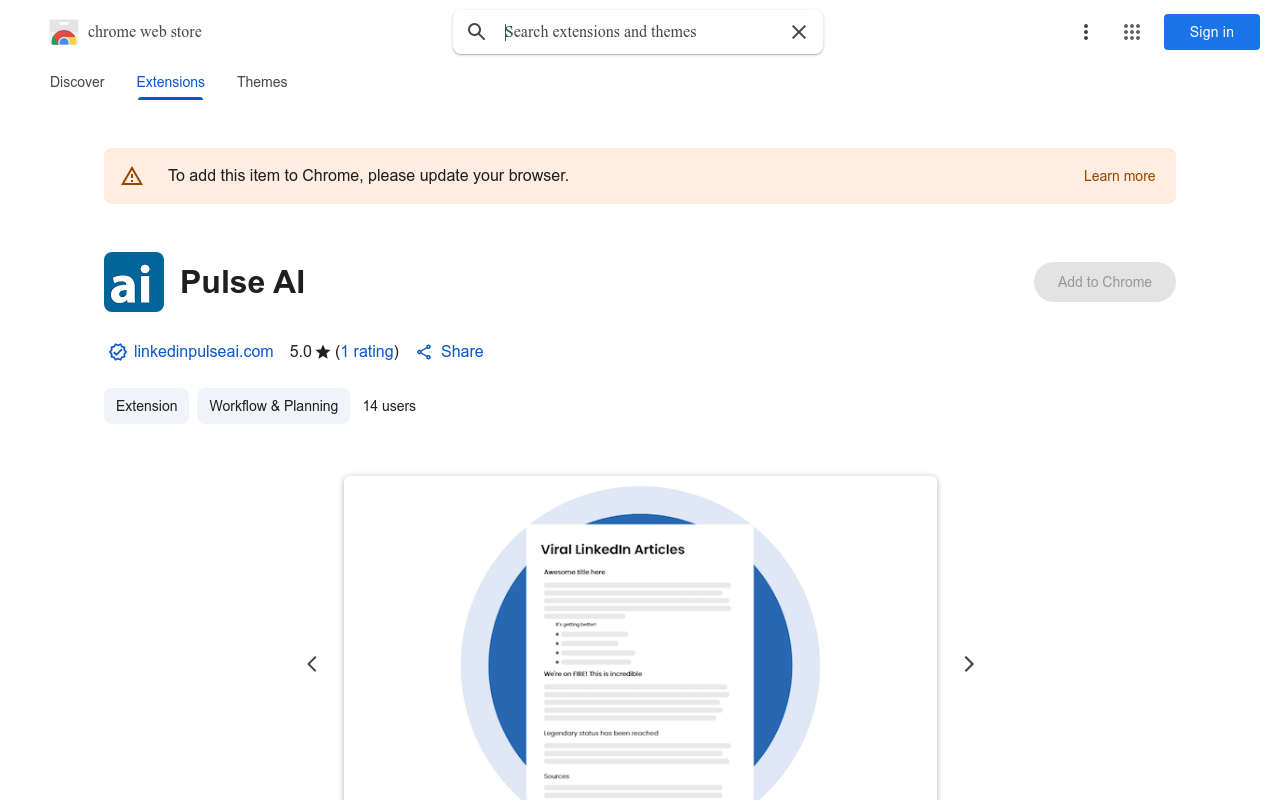Screen dimensions: 1280x800
Task: Click the Share icon
Action: click(x=424, y=352)
